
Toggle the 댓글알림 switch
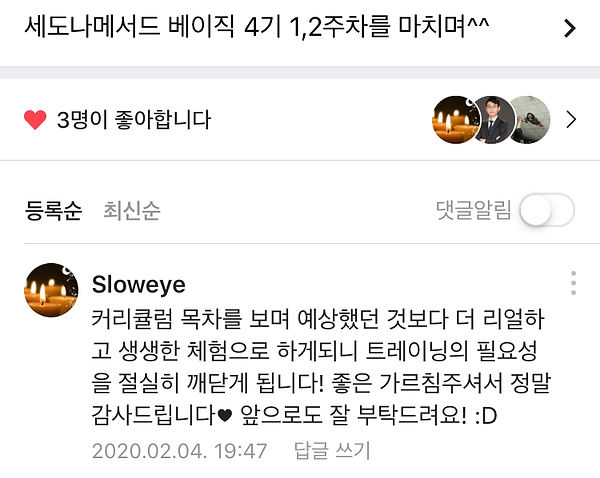(x=547, y=210)
